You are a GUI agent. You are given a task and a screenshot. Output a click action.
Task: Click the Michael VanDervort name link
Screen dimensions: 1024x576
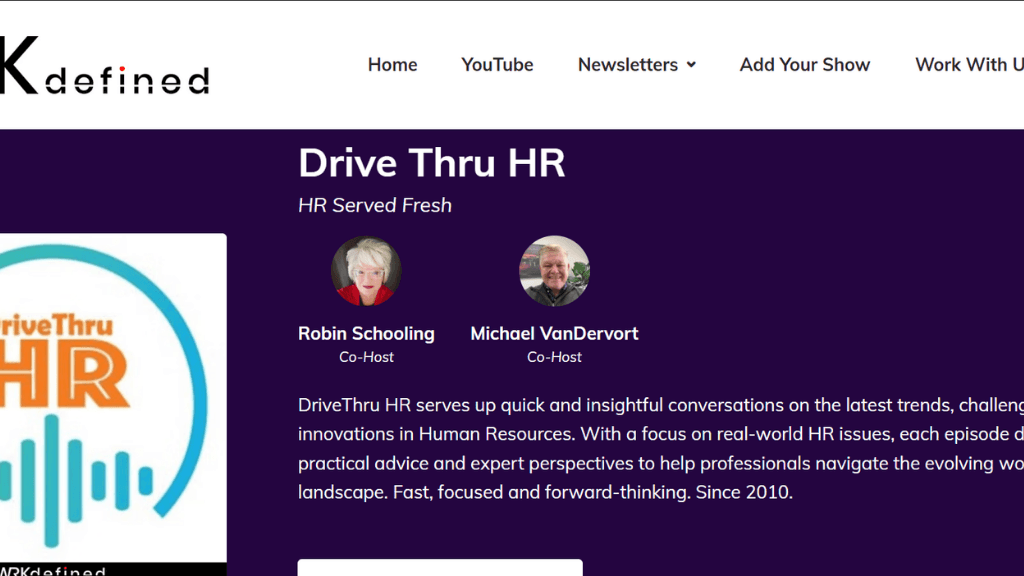tap(554, 334)
